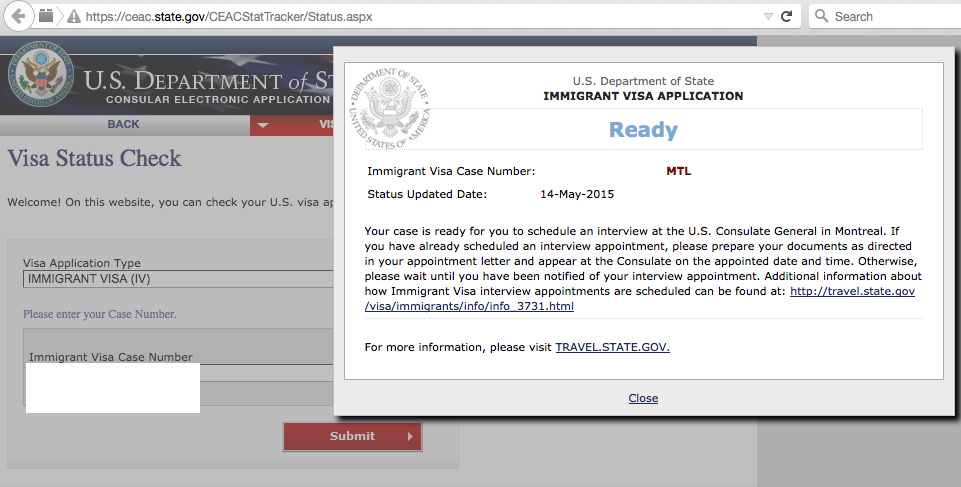Expand the Visa Application Type dropdown
961x487 pixels.
178,279
